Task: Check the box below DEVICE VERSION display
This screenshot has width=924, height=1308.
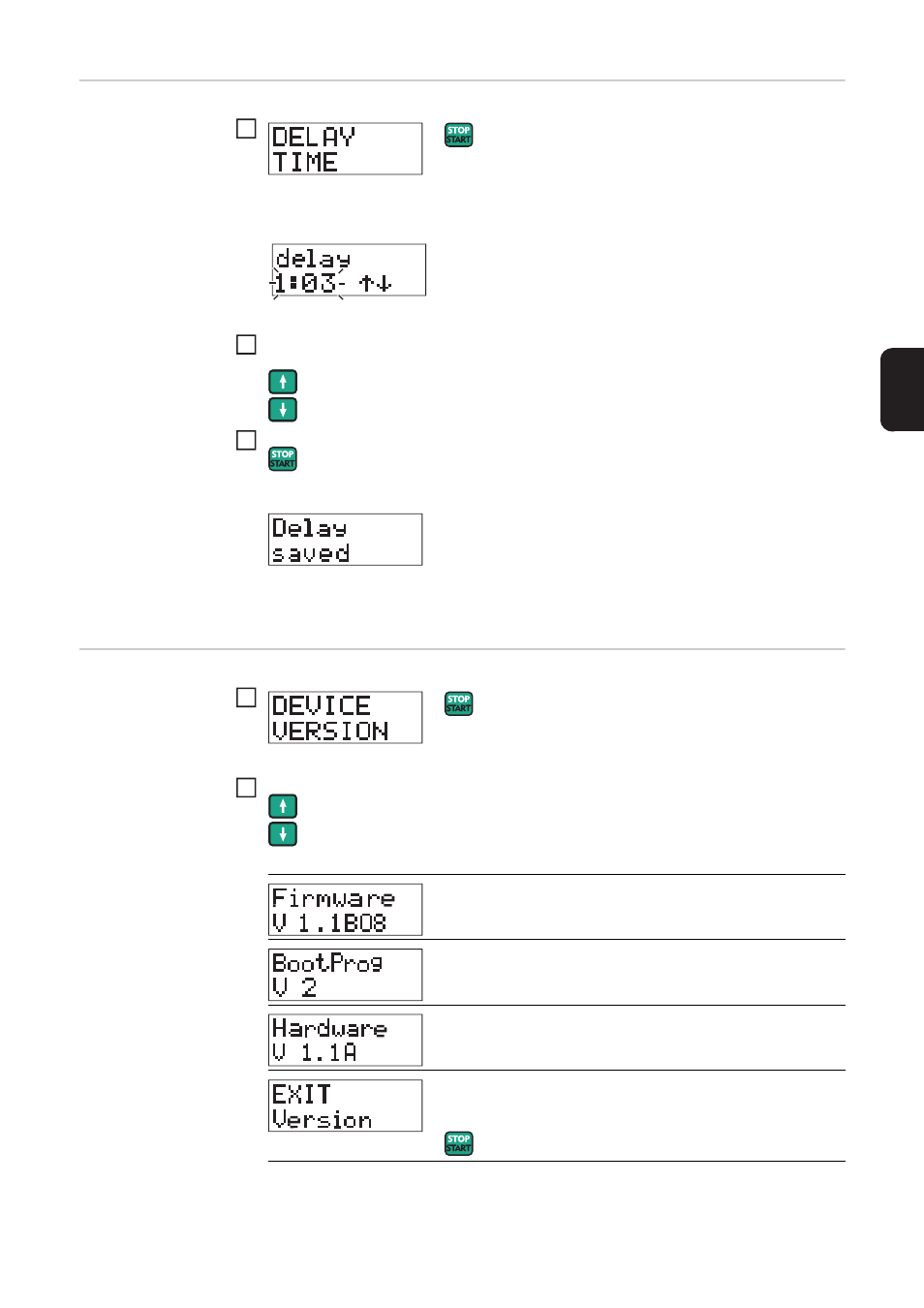Action: 246,788
